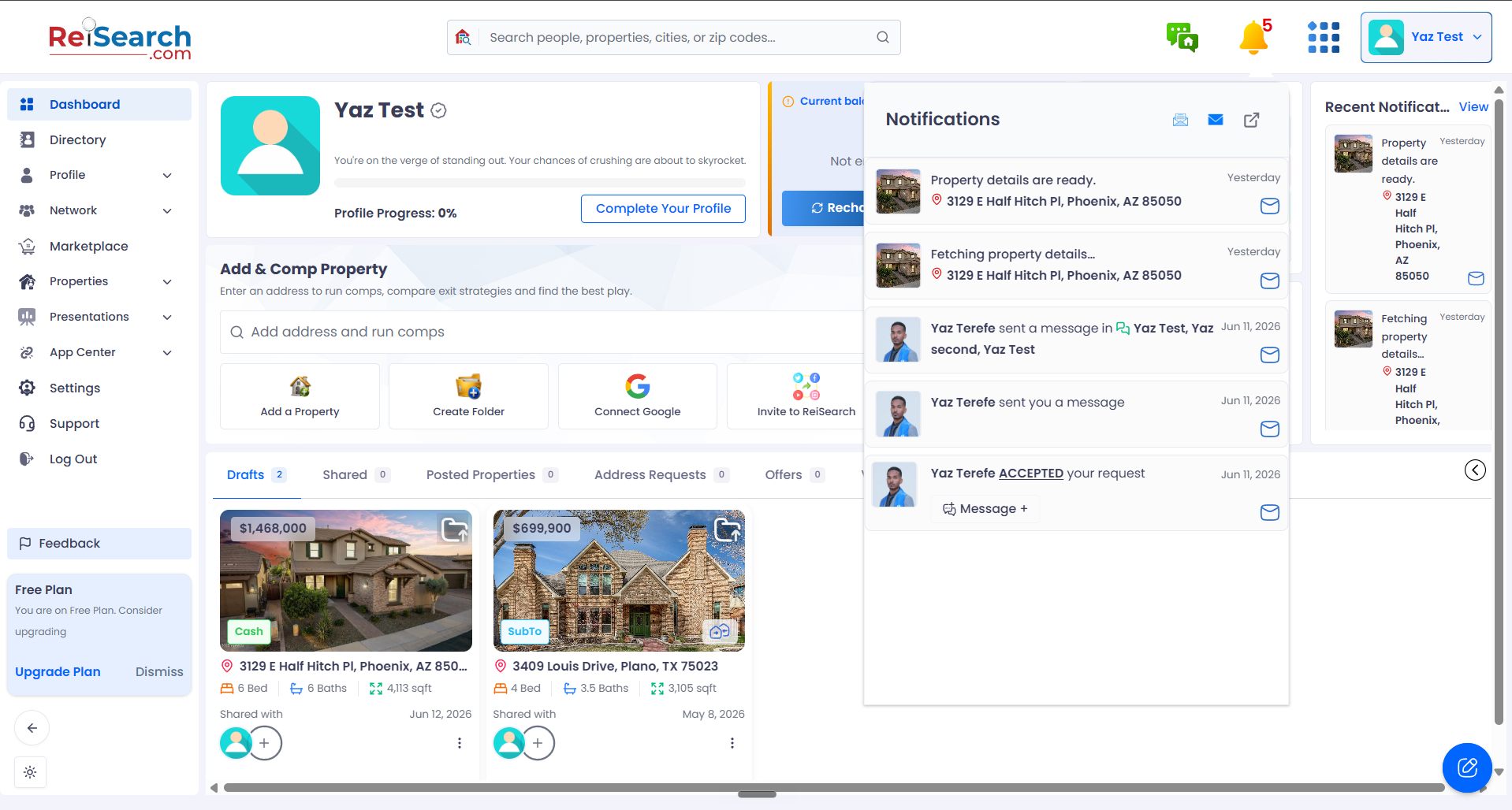The width and height of the screenshot is (1512, 810).
Task: Click Complete Your Profile button
Action: 663,209
